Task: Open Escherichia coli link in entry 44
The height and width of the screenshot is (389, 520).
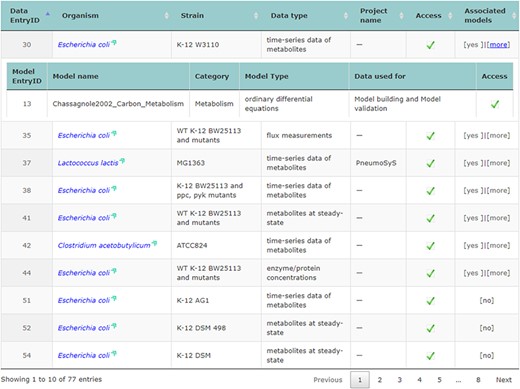Action: pyautogui.click(x=84, y=273)
